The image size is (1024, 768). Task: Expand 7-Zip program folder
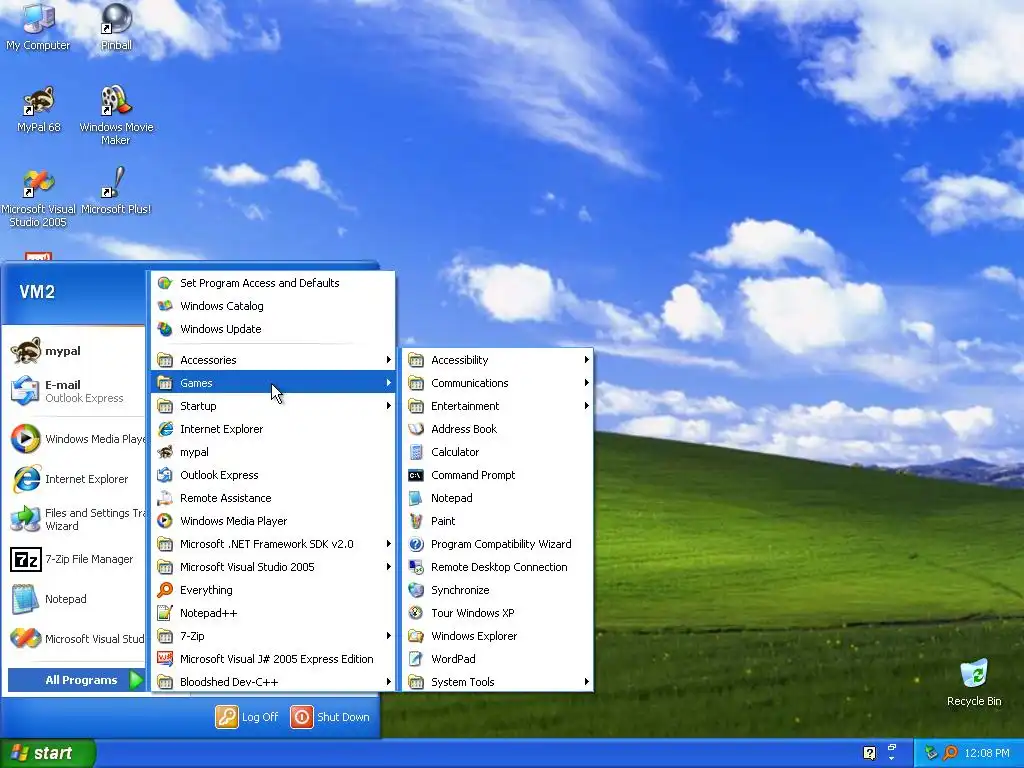click(x=273, y=636)
